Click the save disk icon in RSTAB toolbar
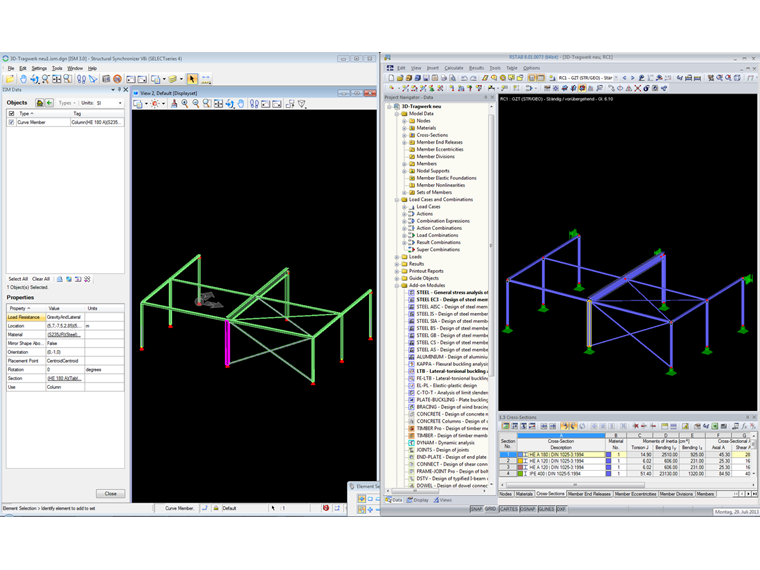Screen dimensions: 760x570 point(426,78)
